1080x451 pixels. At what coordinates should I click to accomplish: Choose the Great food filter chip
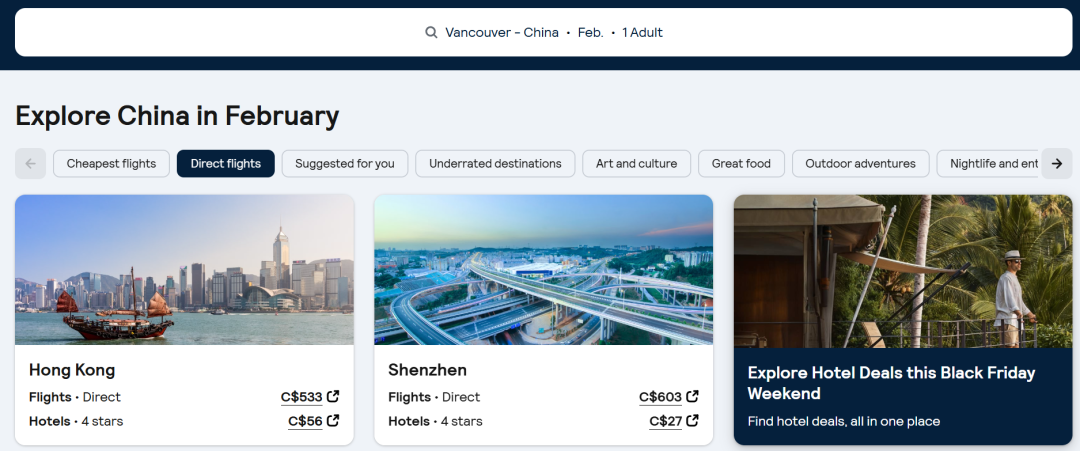click(x=741, y=164)
